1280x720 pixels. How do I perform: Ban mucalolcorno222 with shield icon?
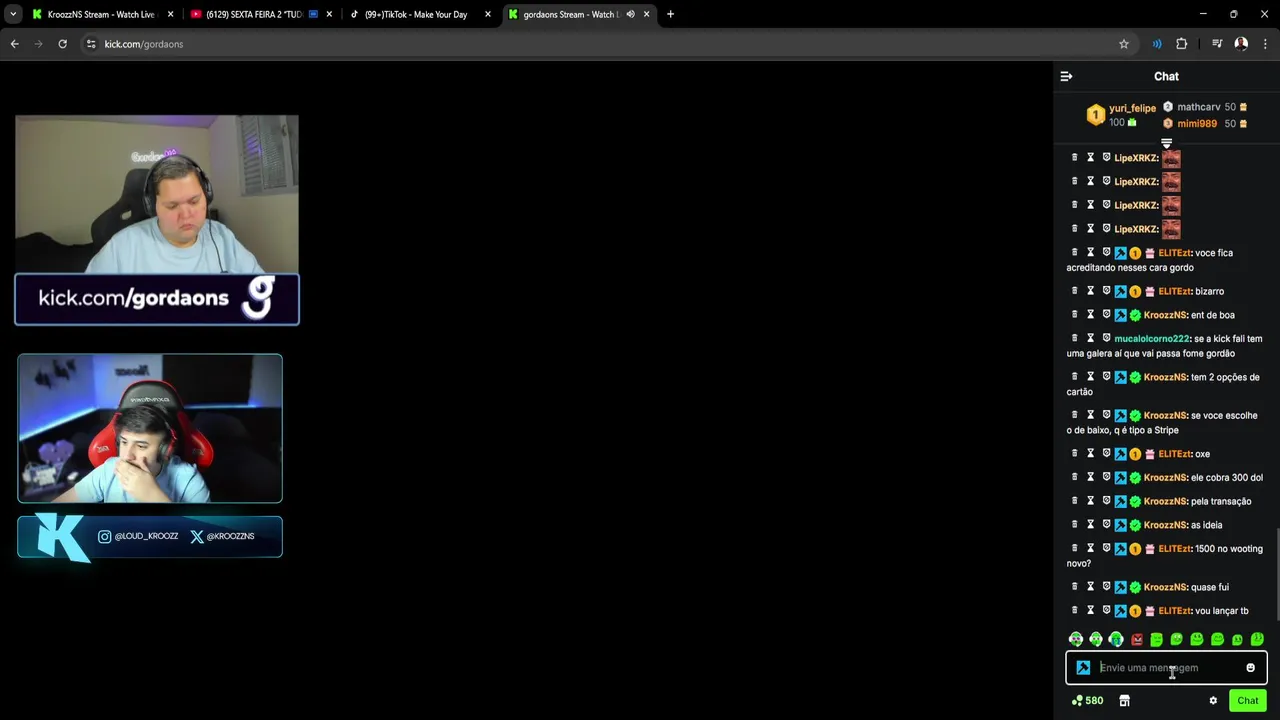(1106, 338)
